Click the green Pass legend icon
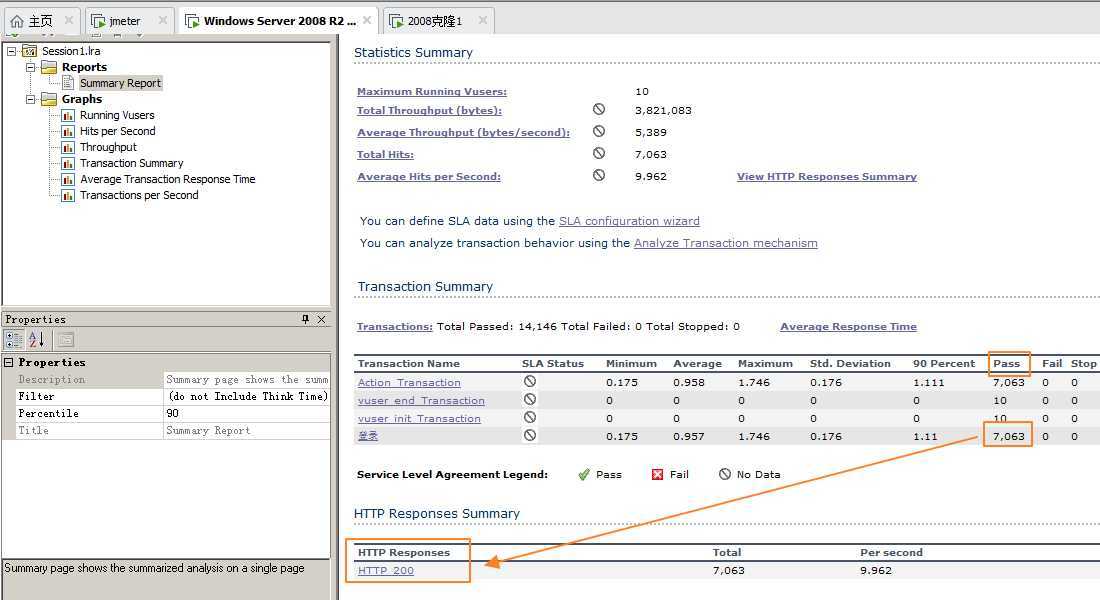This screenshot has height=600, width=1100. (x=584, y=474)
